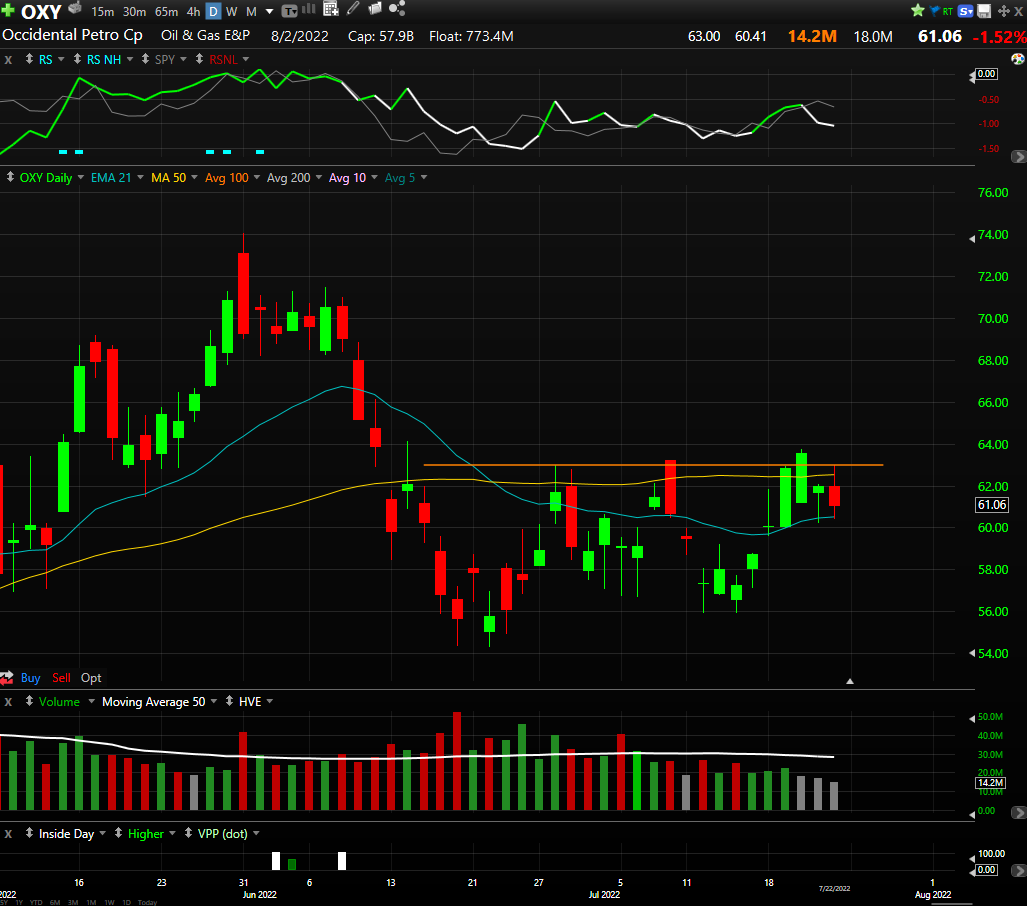Click the Opt options button
Viewport: 1027px width, 906px height.
91,678
